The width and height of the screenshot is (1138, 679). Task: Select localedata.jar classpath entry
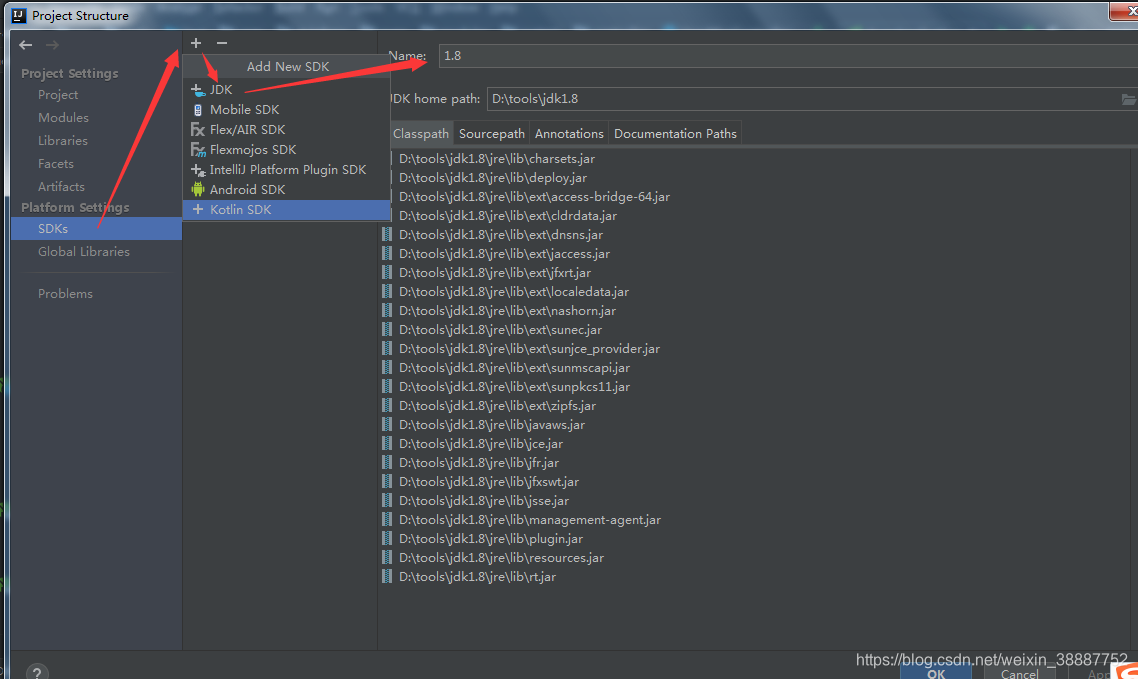click(x=514, y=292)
